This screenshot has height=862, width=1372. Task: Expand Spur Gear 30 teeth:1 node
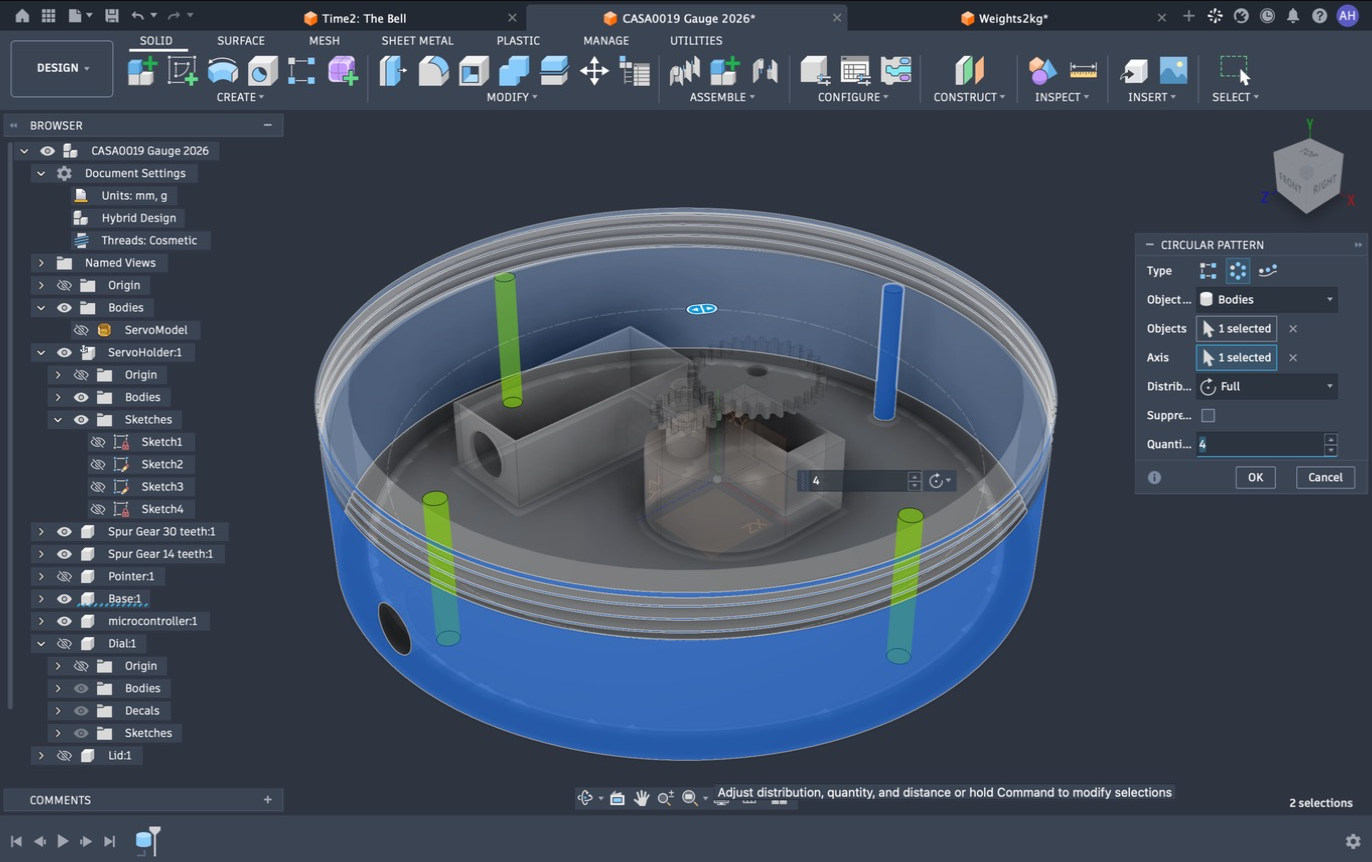point(41,531)
